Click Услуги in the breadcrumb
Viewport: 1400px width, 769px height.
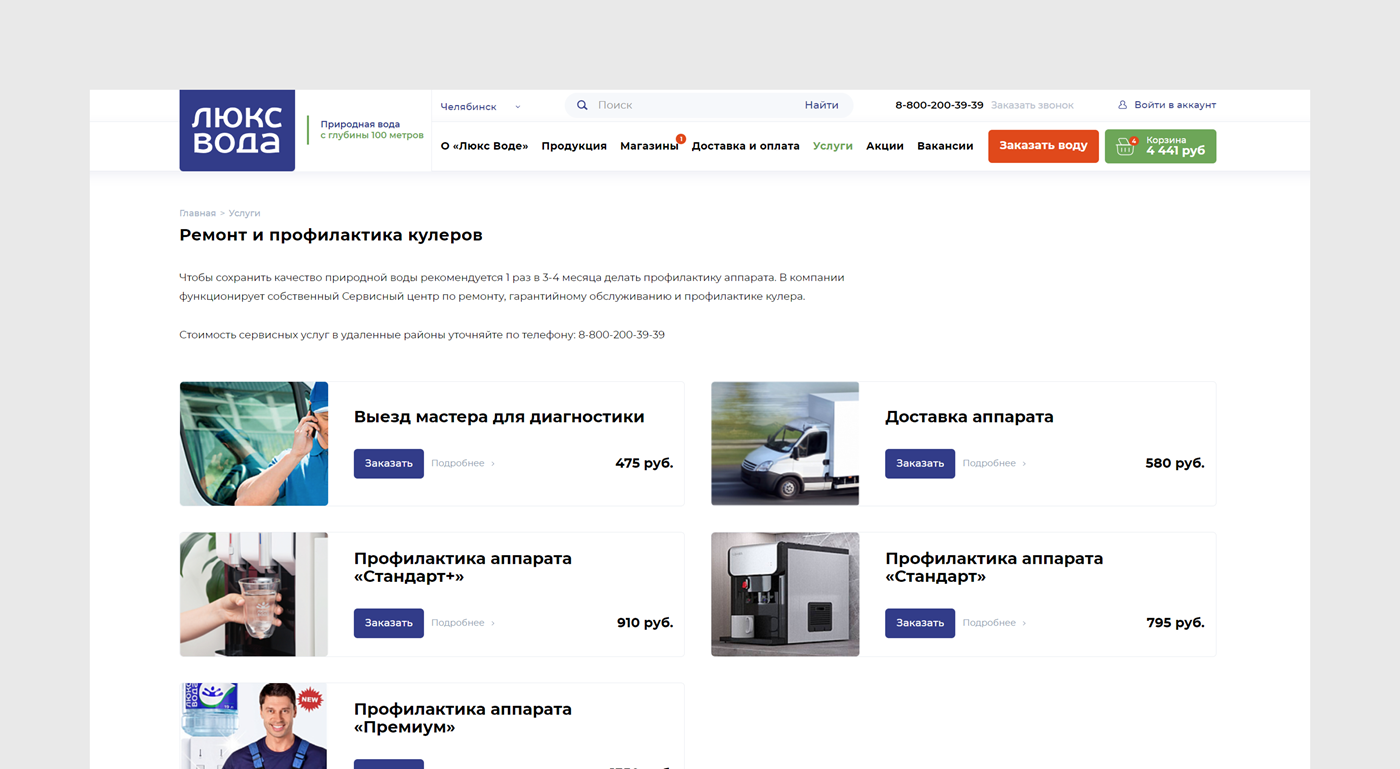point(244,213)
